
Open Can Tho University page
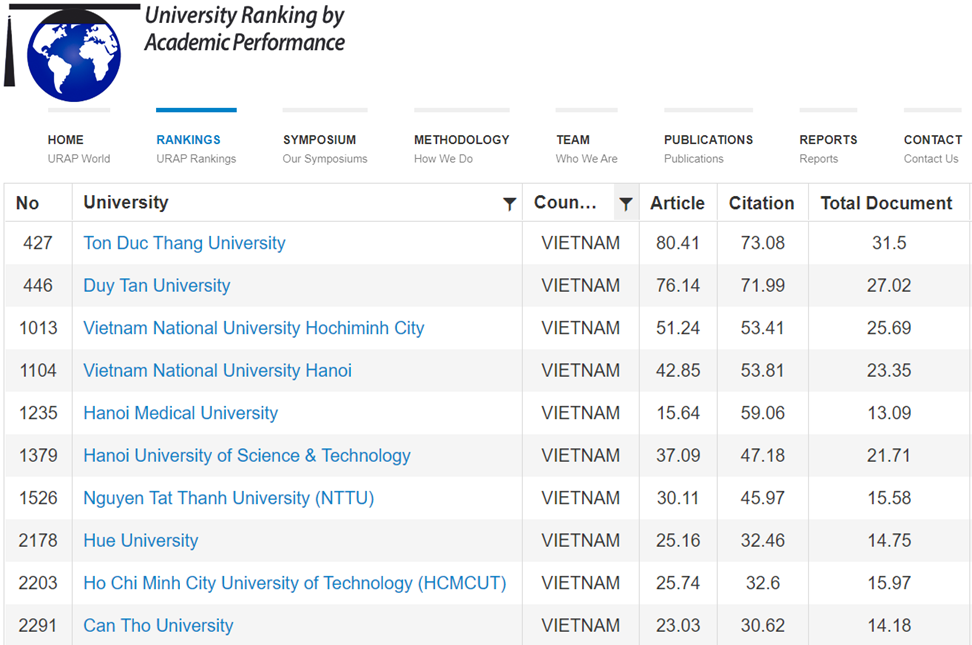click(x=158, y=626)
